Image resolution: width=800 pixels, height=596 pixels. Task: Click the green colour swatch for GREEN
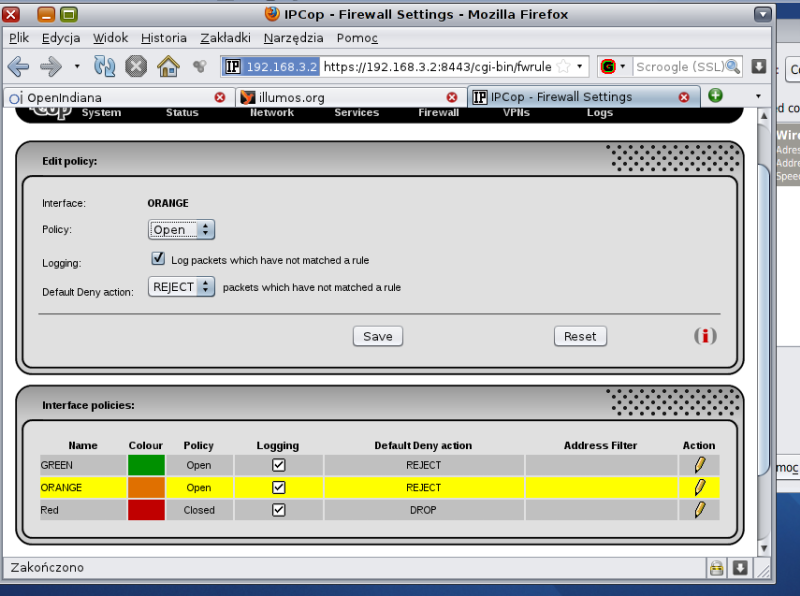point(146,465)
